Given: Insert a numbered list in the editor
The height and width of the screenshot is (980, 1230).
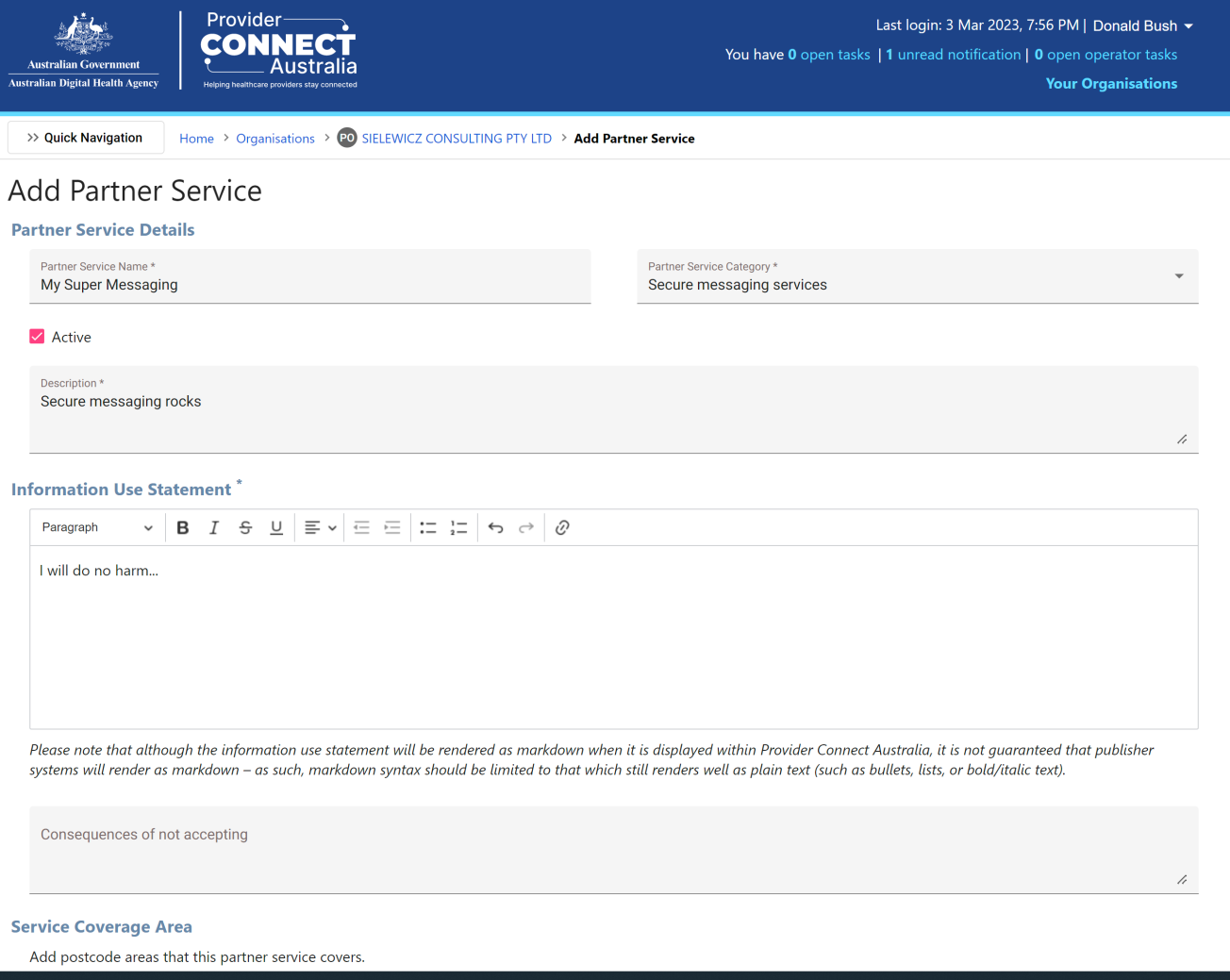Looking at the screenshot, I should pyautogui.click(x=458, y=527).
